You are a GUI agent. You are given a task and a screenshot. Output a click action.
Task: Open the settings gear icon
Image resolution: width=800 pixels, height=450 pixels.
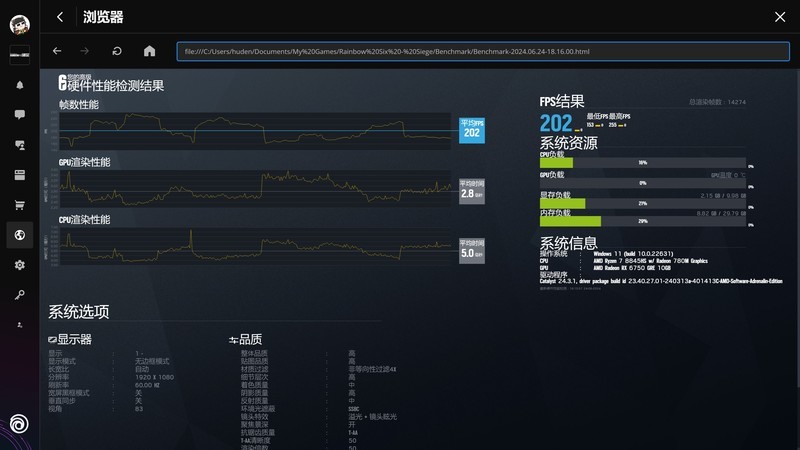point(19,265)
